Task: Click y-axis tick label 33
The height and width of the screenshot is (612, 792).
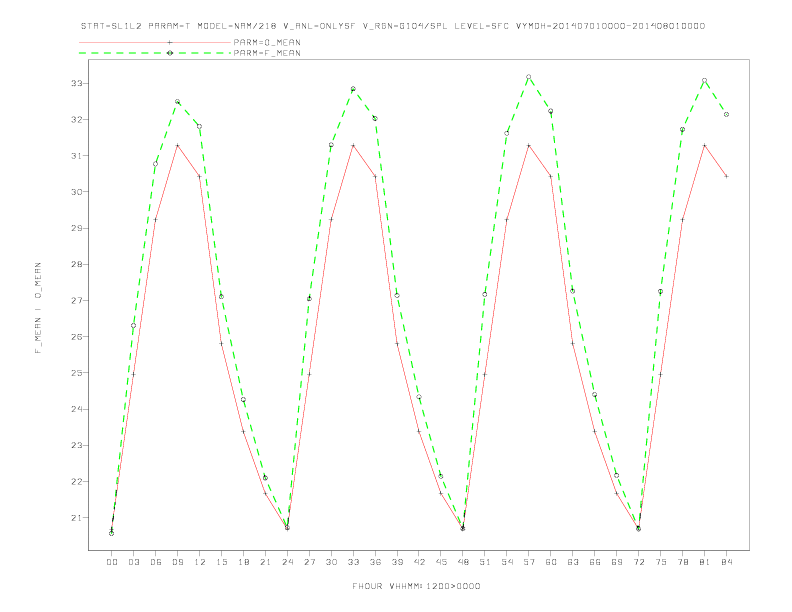Action: point(77,83)
